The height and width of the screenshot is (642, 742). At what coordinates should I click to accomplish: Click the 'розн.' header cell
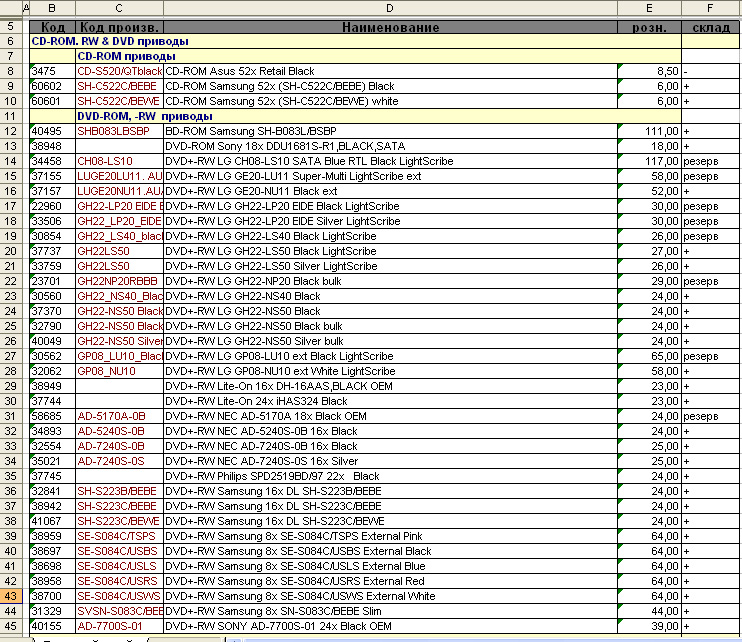pos(650,27)
